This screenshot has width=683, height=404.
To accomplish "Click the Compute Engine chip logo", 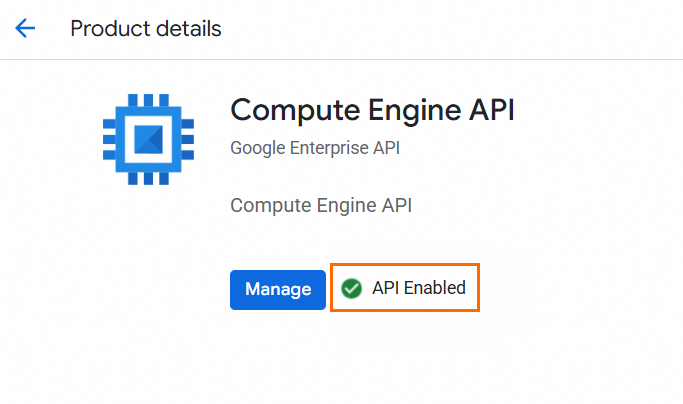I will tap(148, 139).
